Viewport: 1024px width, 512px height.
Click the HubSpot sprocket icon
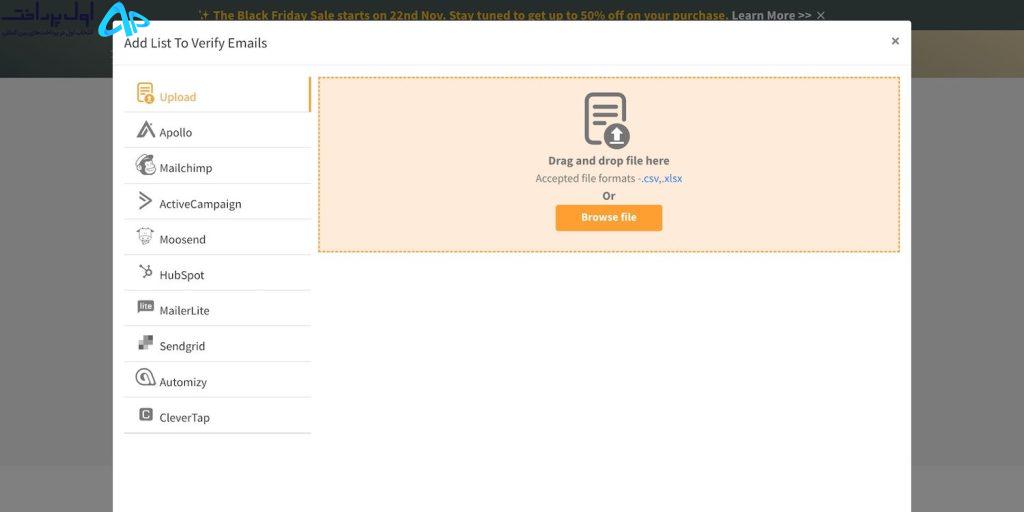(146, 272)
